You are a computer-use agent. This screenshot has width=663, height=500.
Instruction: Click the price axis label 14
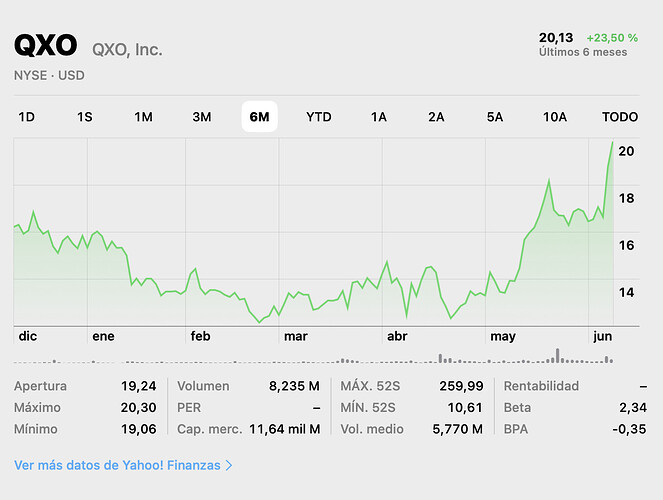tap(626, 292)
